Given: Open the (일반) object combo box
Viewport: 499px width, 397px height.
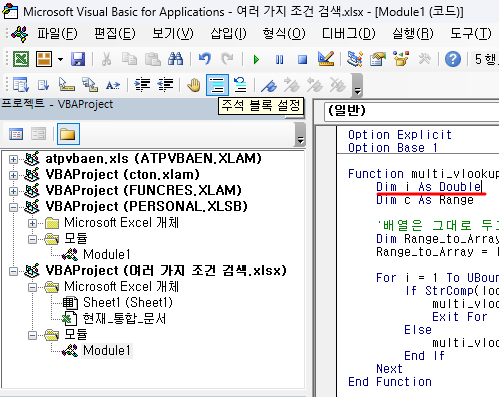Looking at the screenshot, I should tap(412, 111).
